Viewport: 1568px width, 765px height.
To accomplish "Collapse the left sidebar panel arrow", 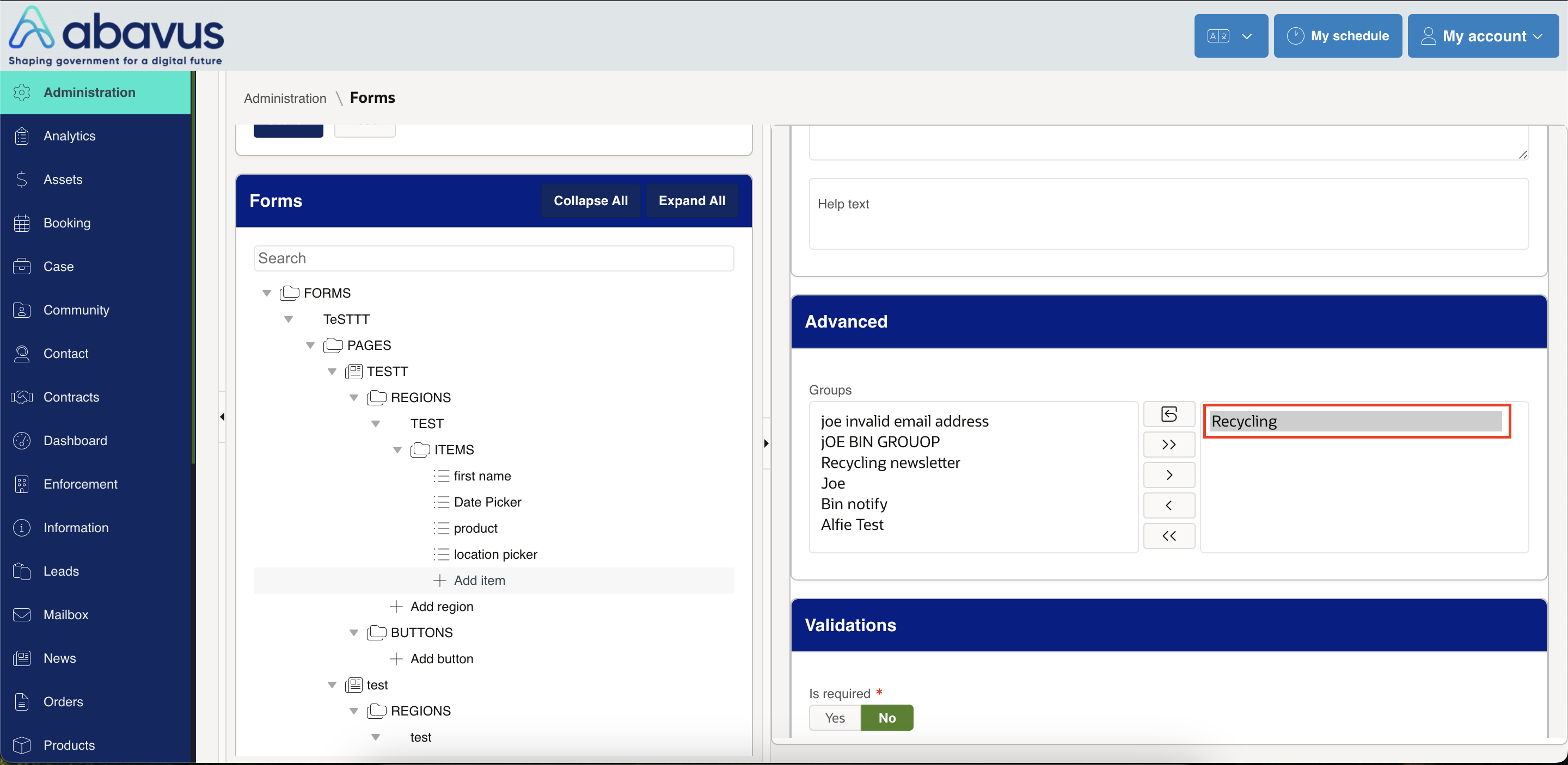I will (222, 417).
